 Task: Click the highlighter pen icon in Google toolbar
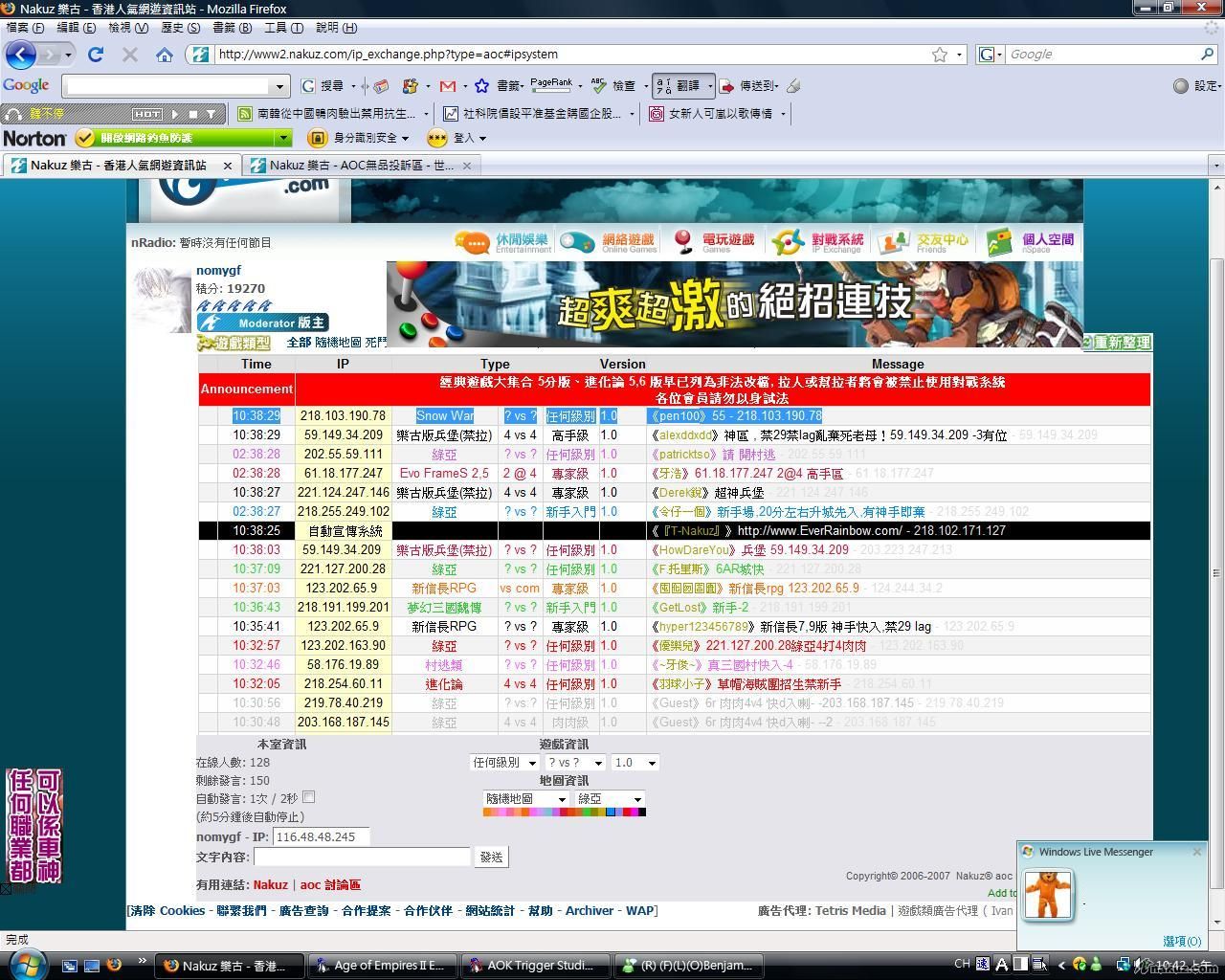(793, 86)
